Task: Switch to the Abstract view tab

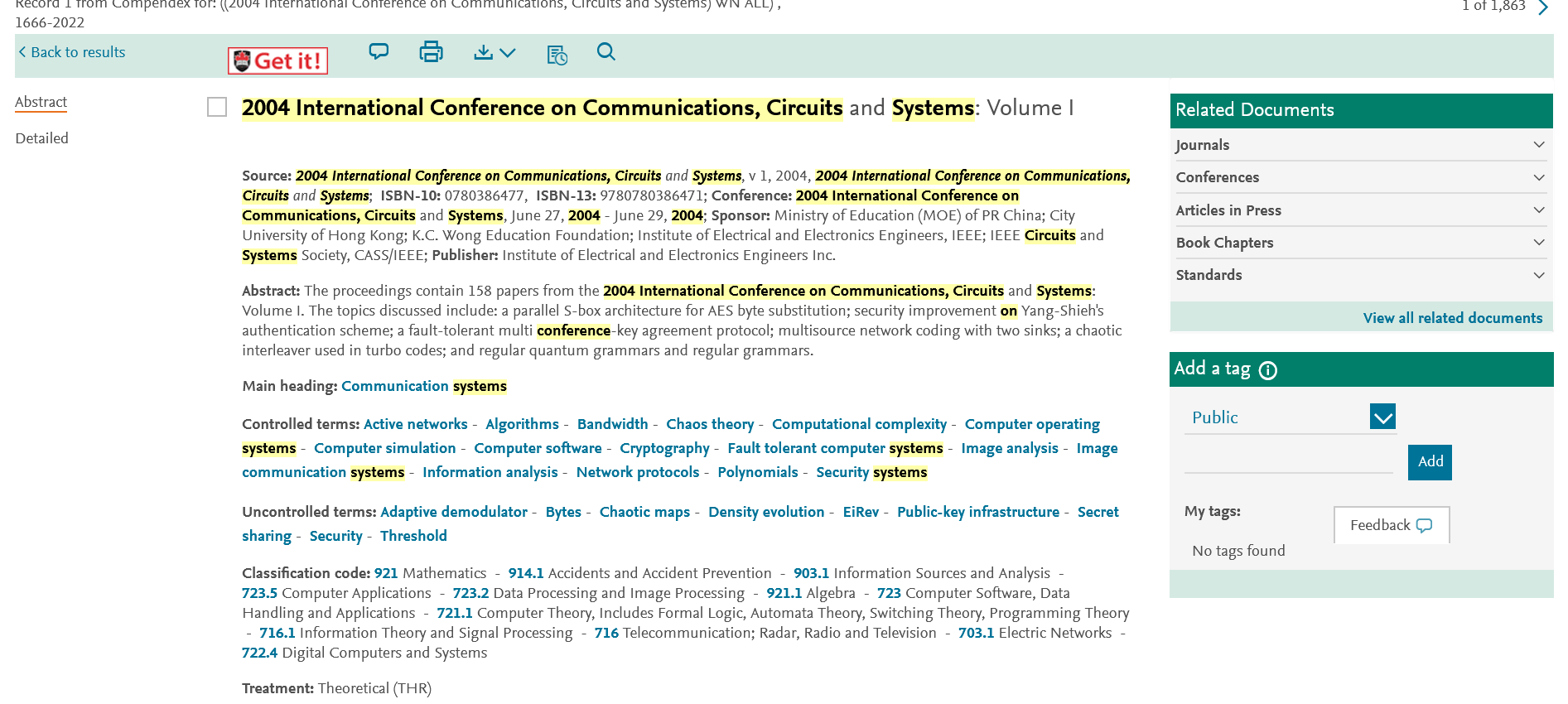Action: click(41, 102)
